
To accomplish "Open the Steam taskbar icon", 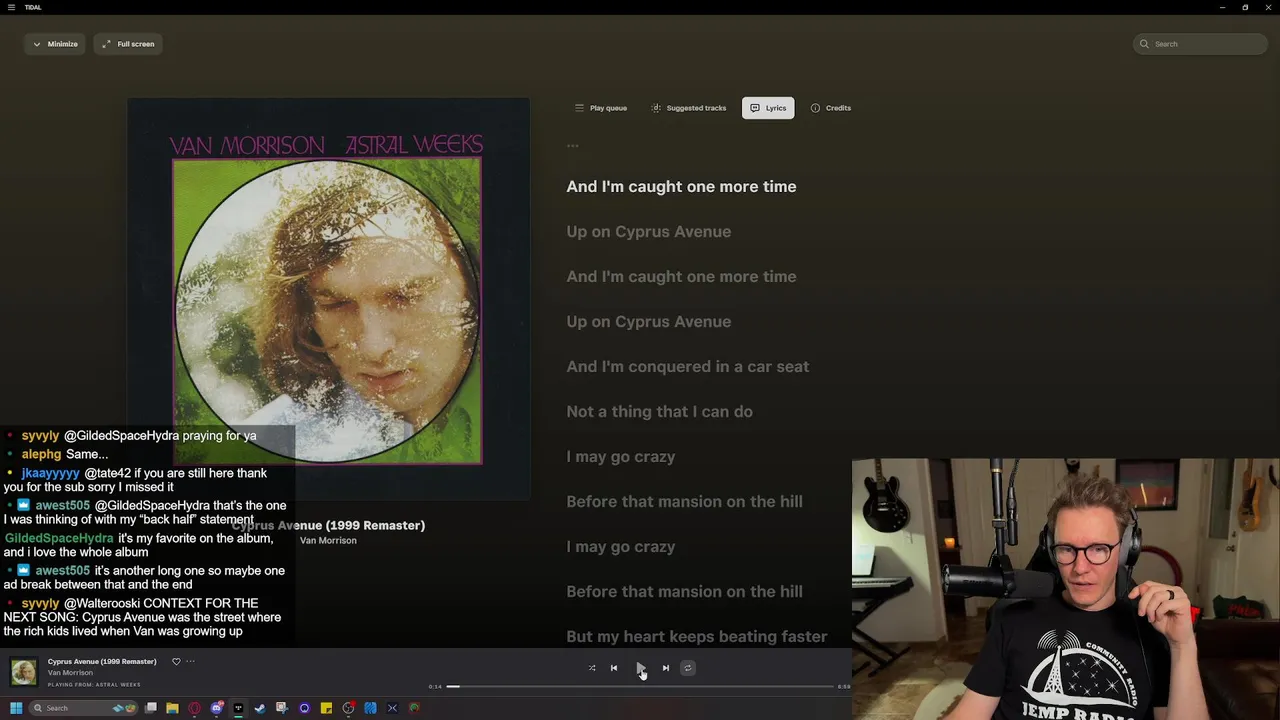I will point(260,708).
